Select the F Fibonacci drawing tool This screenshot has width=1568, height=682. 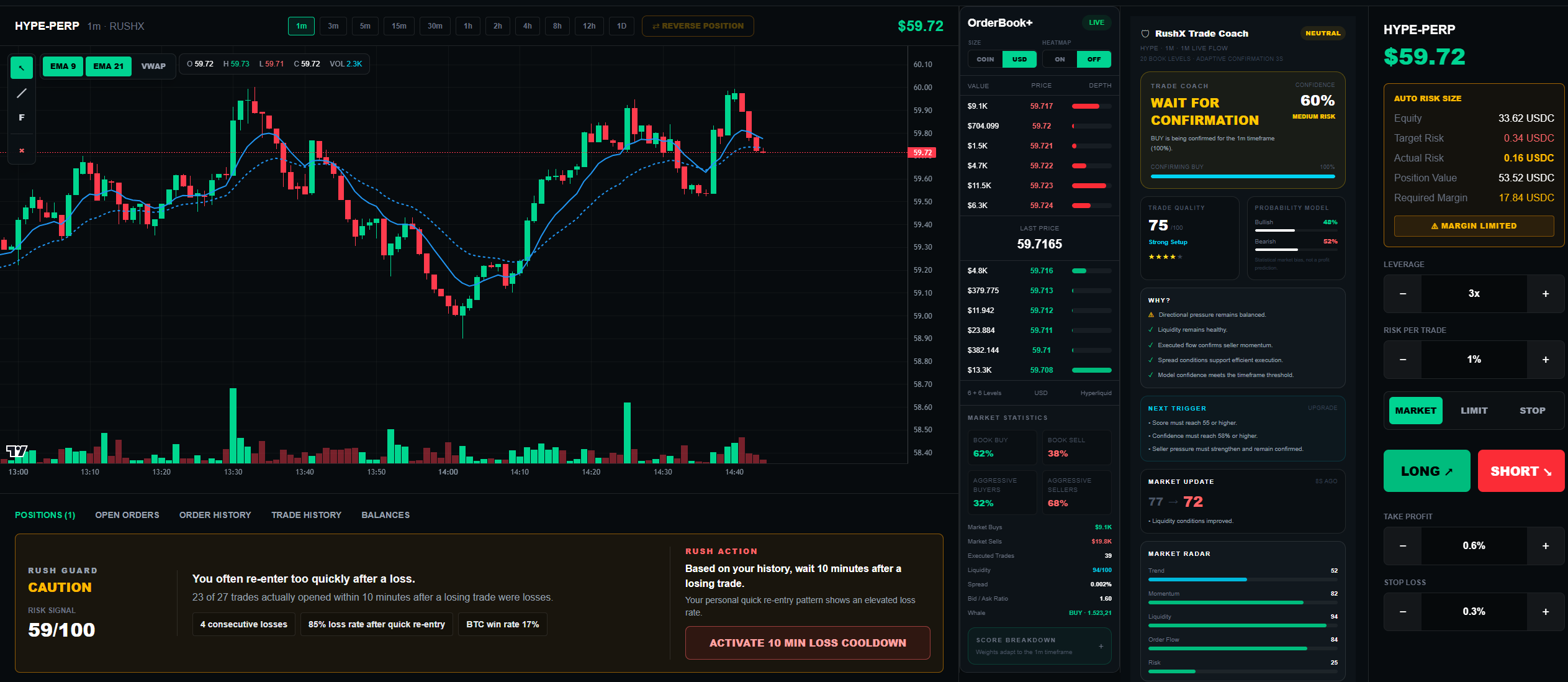coord(22,117)
